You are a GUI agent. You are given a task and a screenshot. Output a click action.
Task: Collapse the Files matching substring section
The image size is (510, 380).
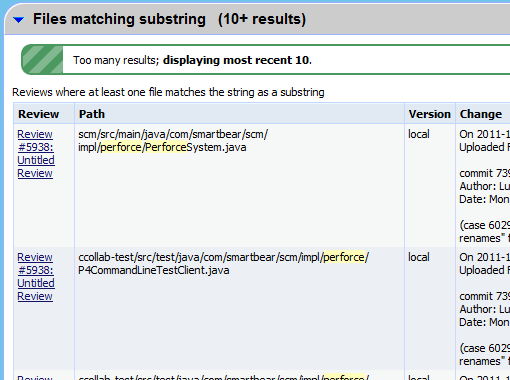(x=19, y=20)
